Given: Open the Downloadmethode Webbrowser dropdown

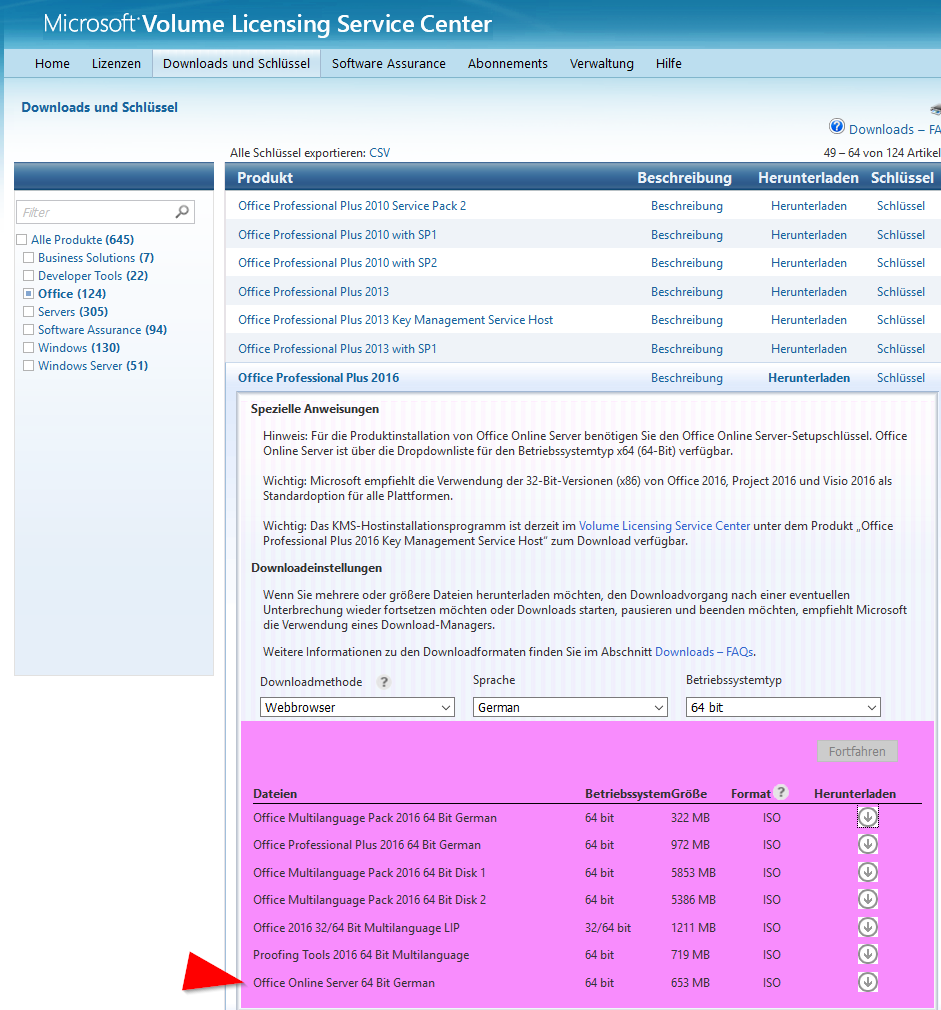Looking at the screenshot, I should pos(357,707).
